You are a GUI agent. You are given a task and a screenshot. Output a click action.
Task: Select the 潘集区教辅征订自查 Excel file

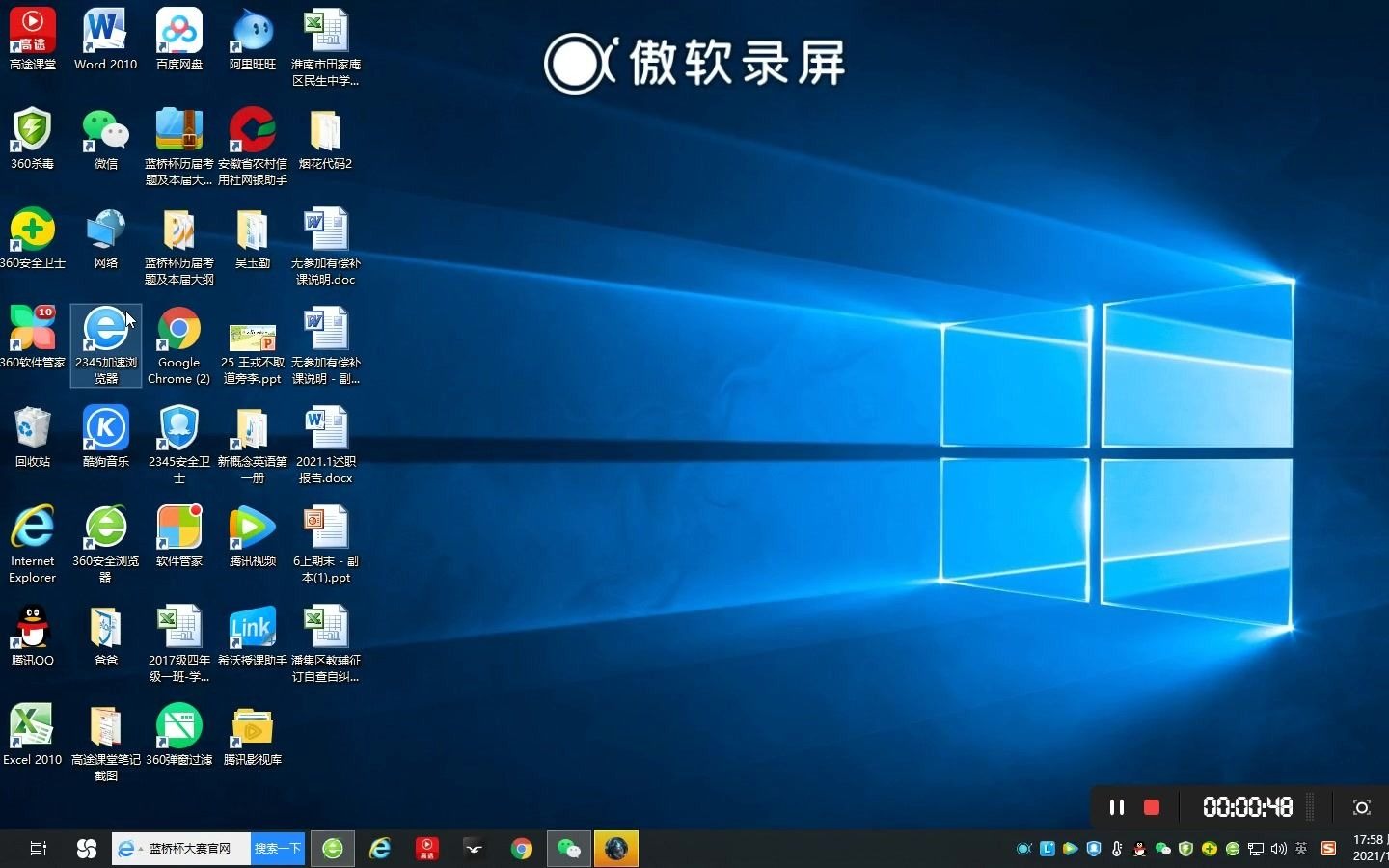tap(326, 643)
